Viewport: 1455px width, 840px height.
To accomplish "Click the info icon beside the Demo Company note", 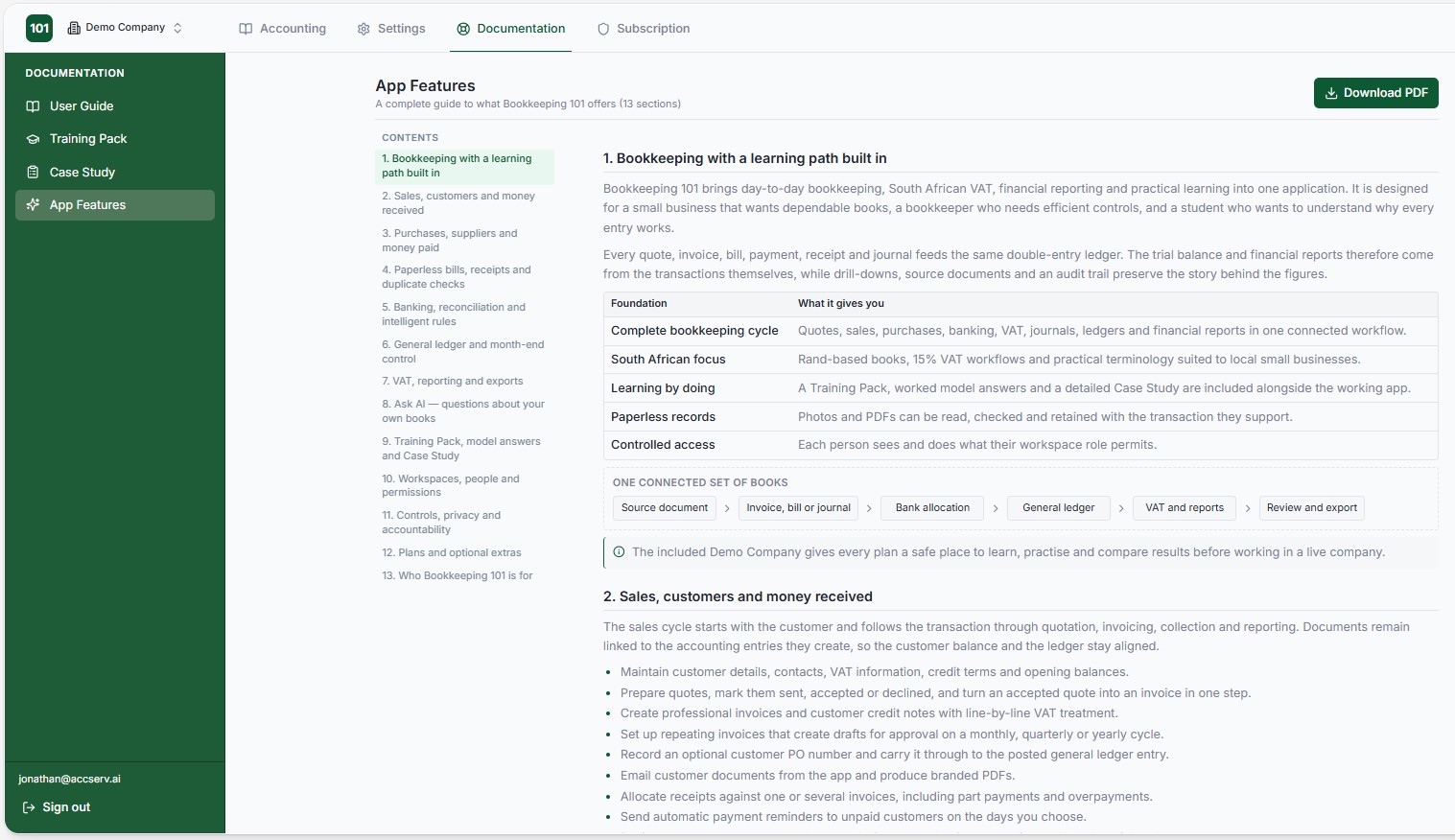I will tap(619, 552).
